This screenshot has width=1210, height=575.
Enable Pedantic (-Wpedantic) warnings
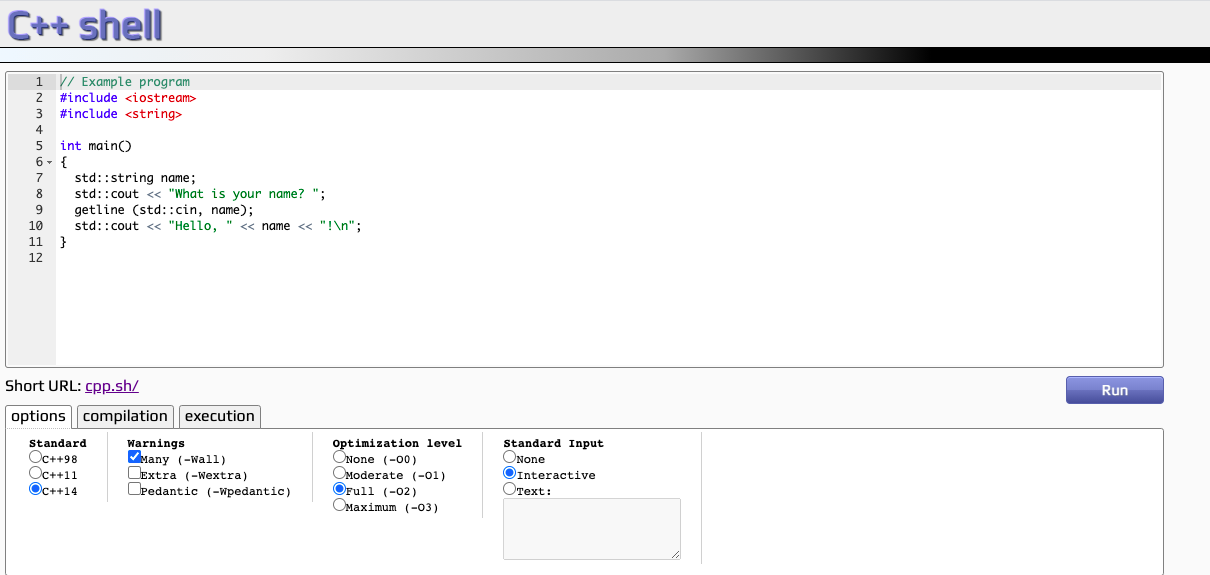coord(135,490)
